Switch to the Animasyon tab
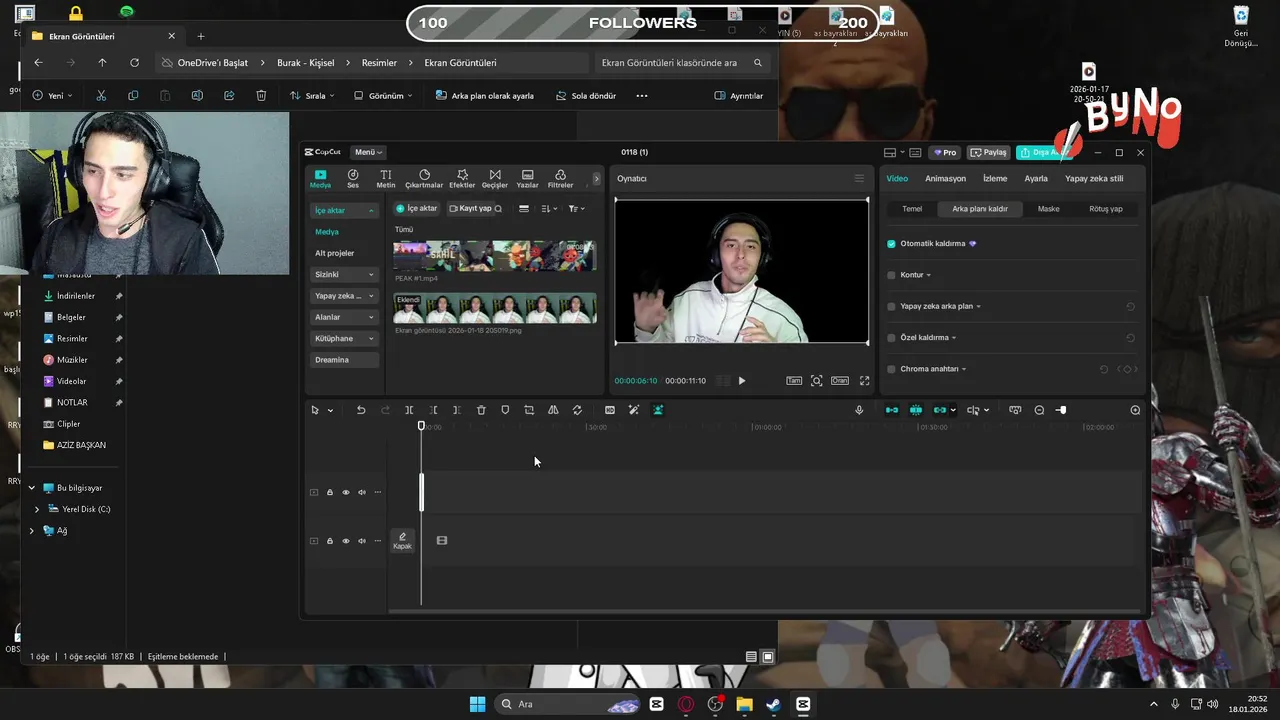The height and width of the screenshot is (720, 1280). [945, 179]
